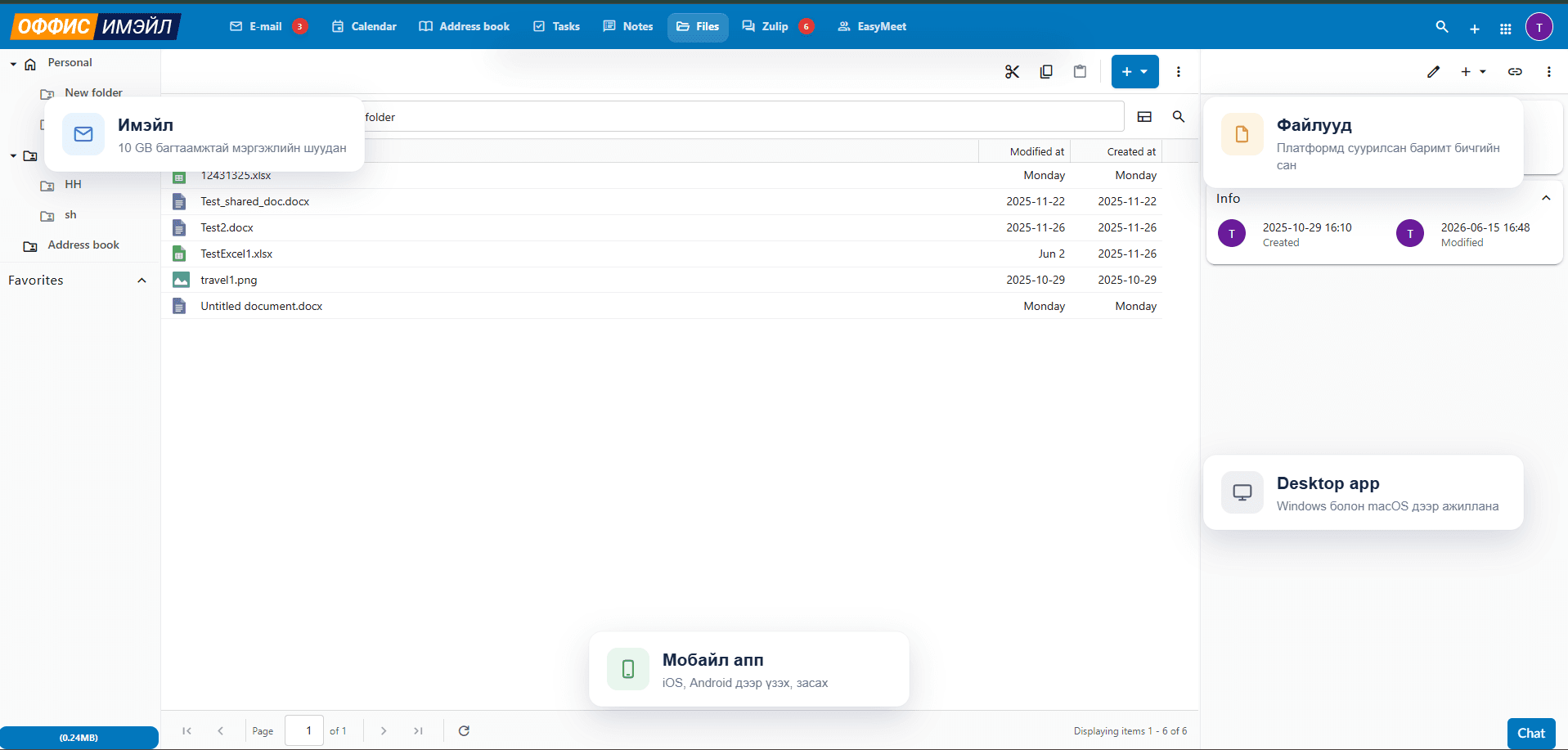
Task: Open the Calendar tab
Action: point(364,27)
